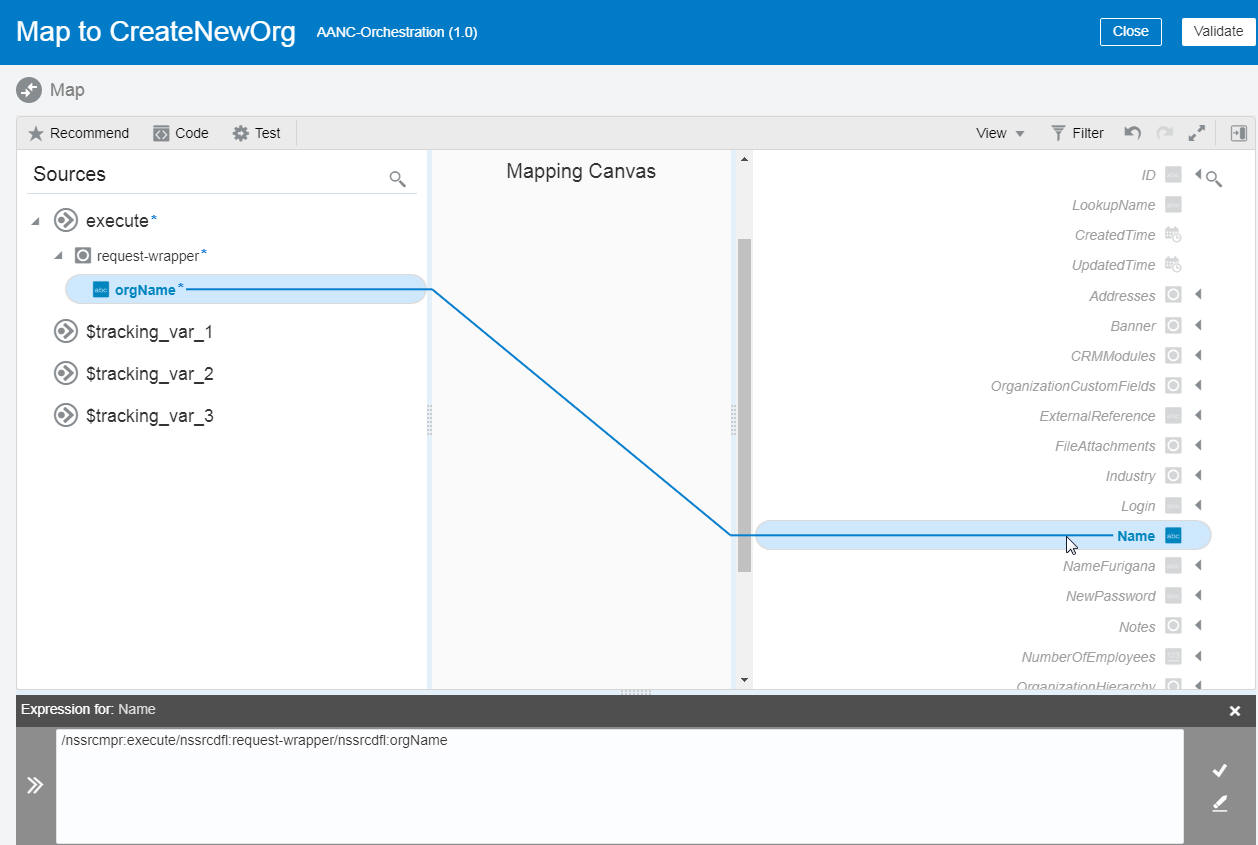Open the Code view via its icon
Screen dimensions: 1258x845
pos(162,132)
